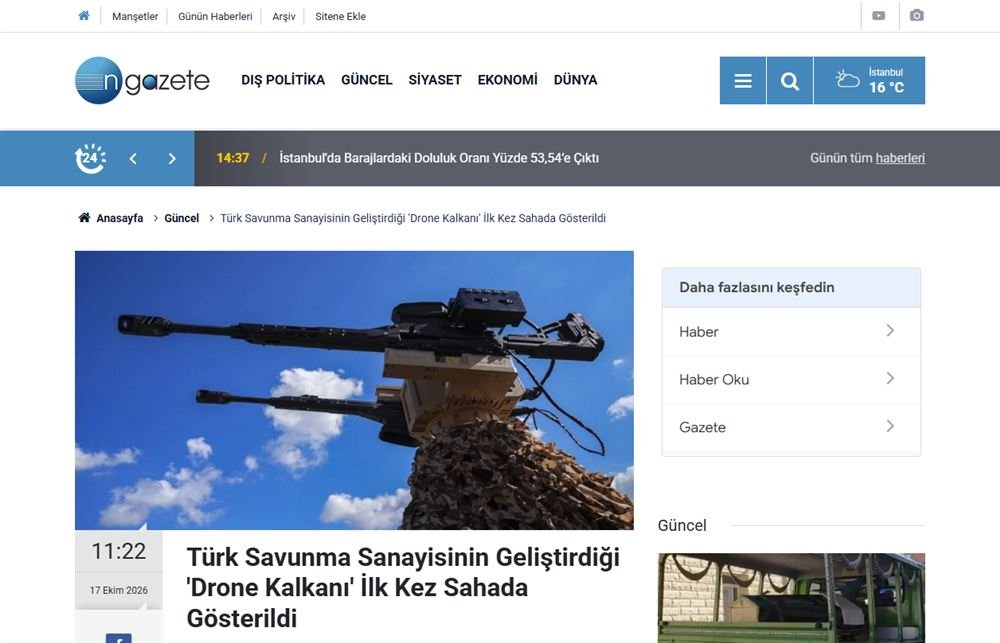This screenshot has height=643, width=1000.
Task: Click the breadcrumb home icon
Action: coord(84,218)
